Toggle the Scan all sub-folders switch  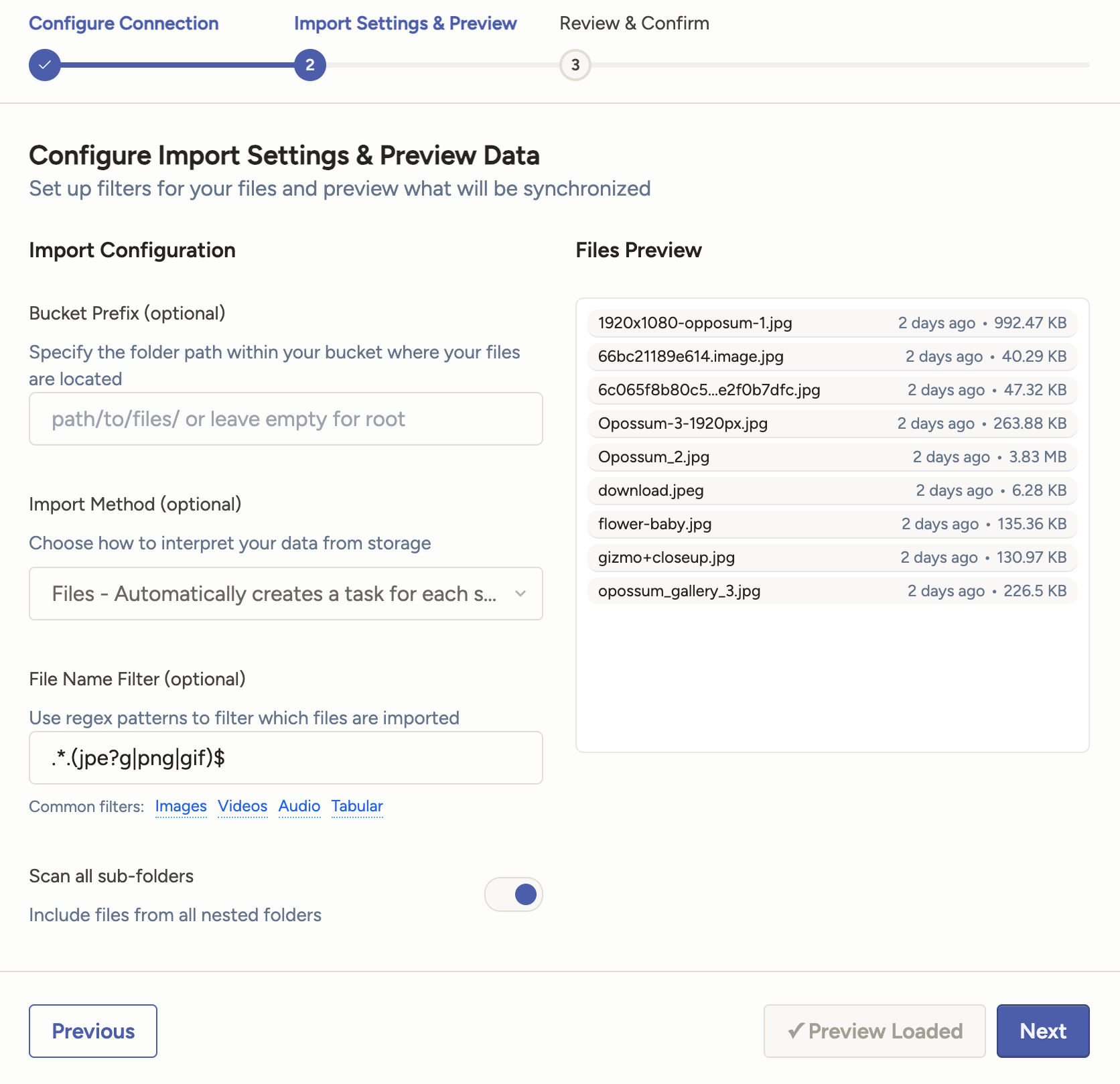pyautogui.click(x=513, y=894)
